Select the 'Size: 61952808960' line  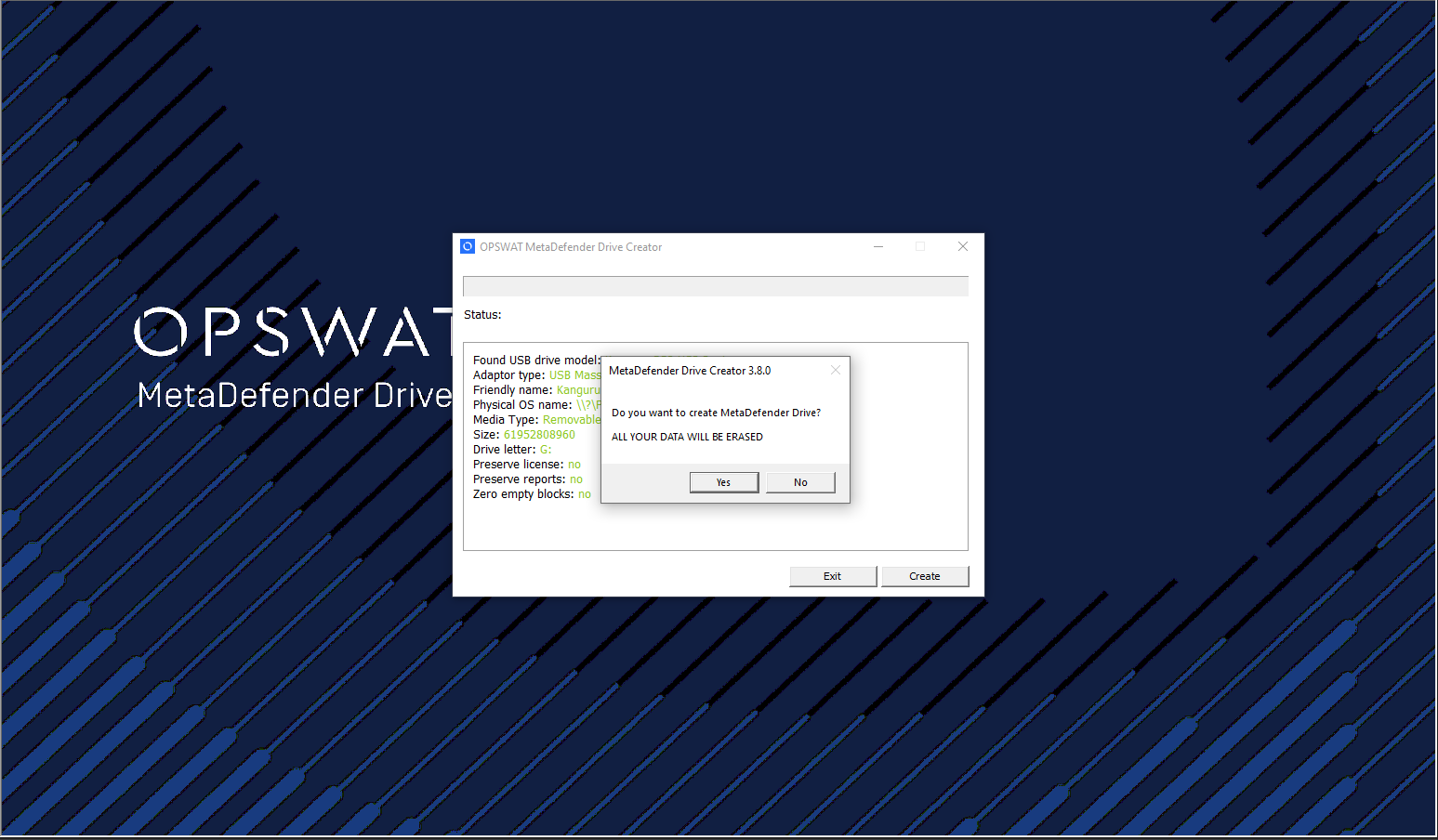(x=524, y=435)
